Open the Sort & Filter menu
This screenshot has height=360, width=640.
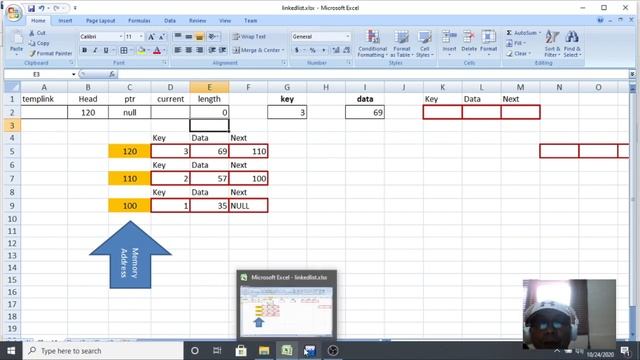[552, 44]
